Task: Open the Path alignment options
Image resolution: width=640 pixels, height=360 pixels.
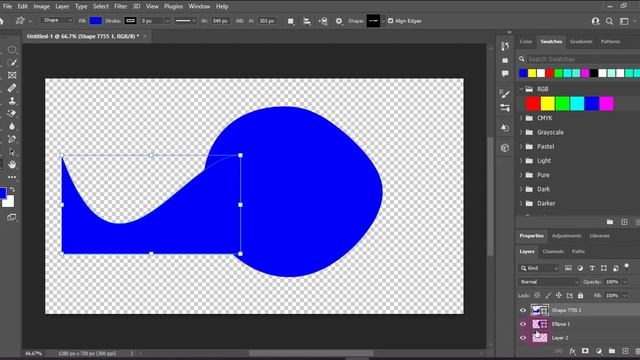Action: point(307,21)
